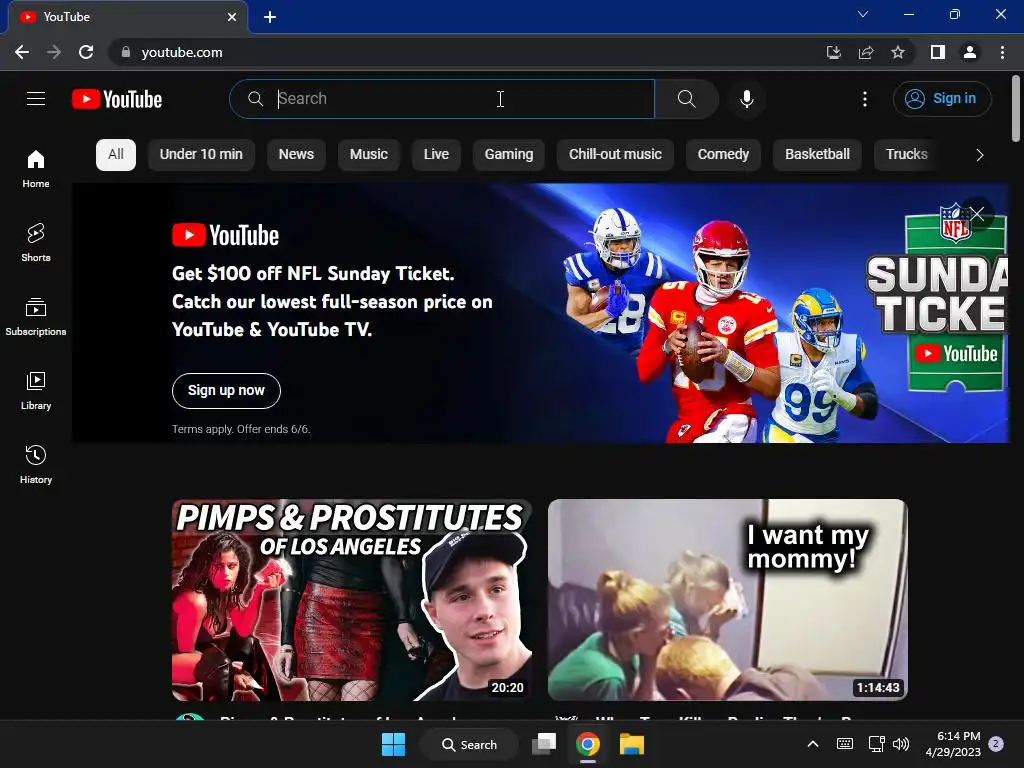The height and width of the screenshot is (768, 1024).
Task: Click the page vertical scrollbar
Action: (x=1016, y=110)
